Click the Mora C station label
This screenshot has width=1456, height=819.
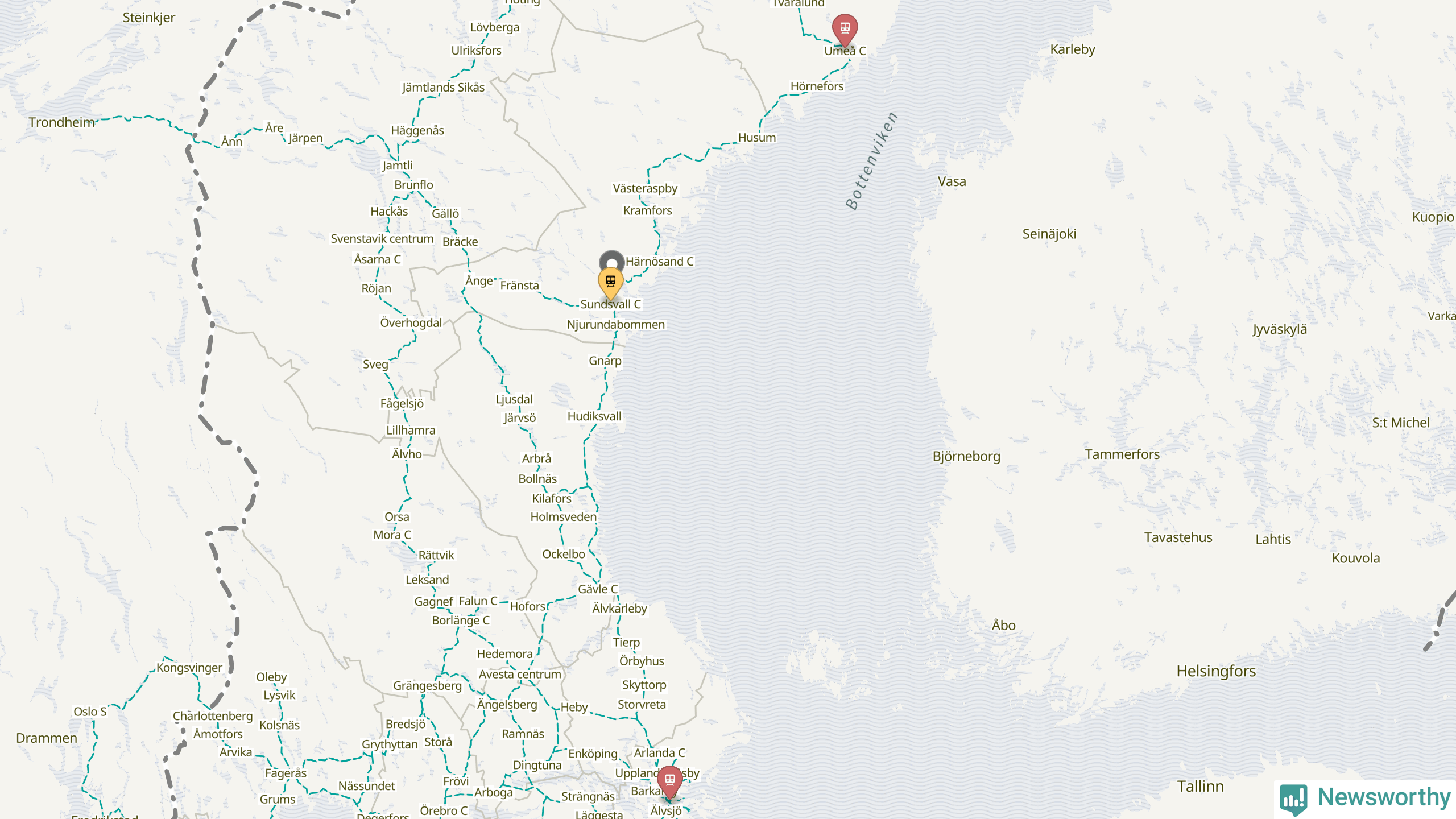tap(392, 535)
